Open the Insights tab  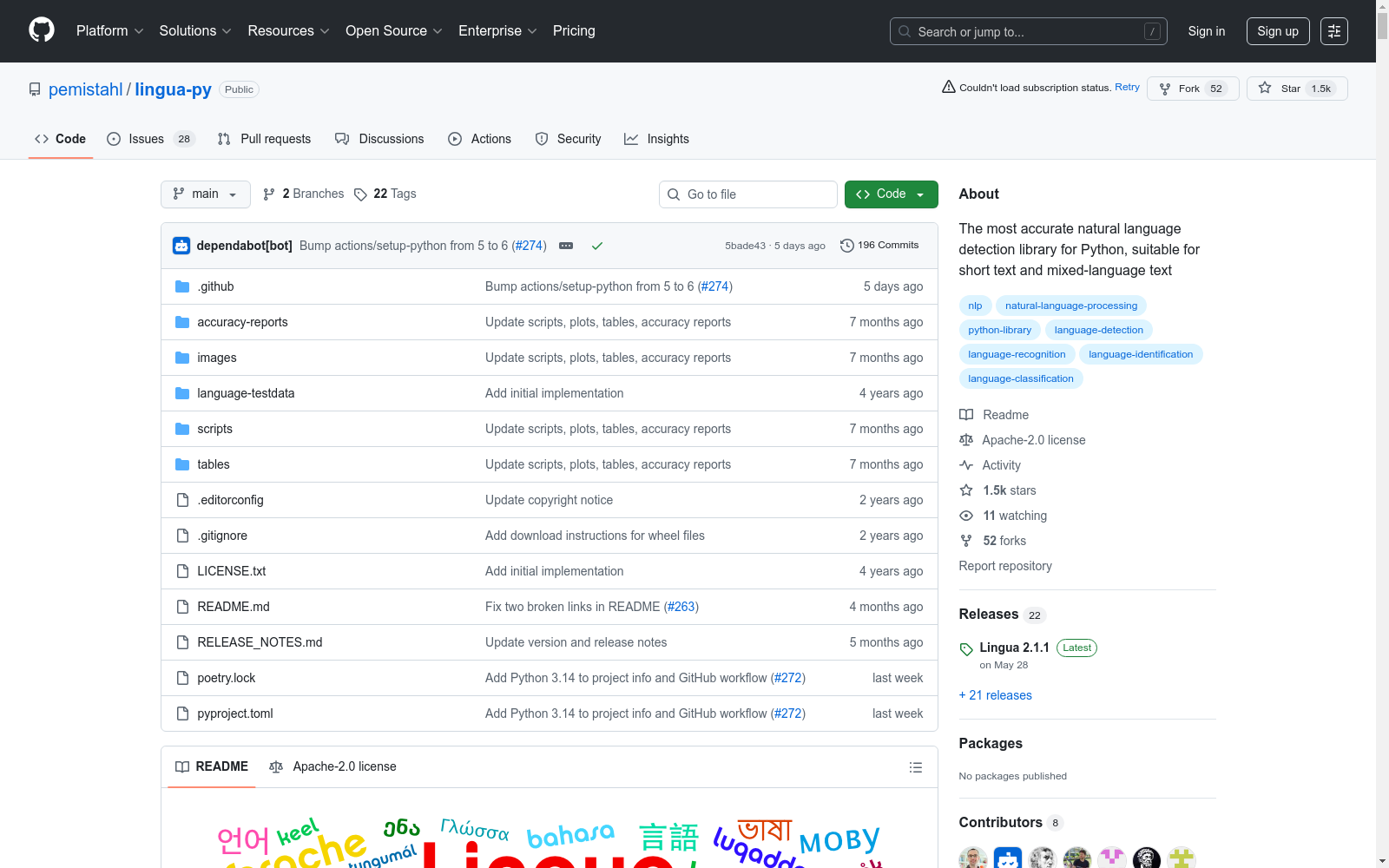coord(656,139)
